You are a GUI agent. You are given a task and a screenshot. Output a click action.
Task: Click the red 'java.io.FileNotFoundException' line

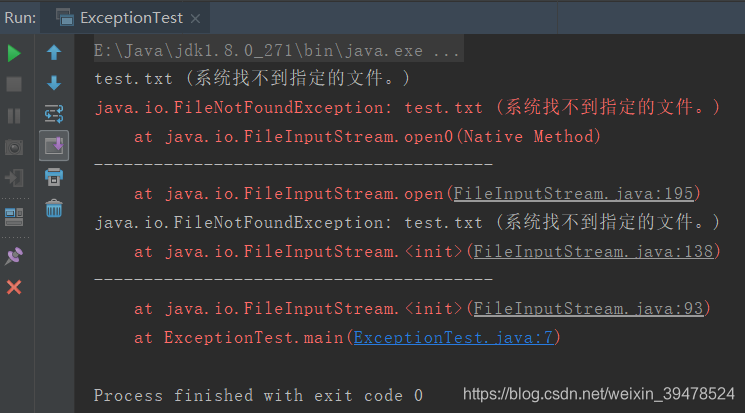point(408,107)
